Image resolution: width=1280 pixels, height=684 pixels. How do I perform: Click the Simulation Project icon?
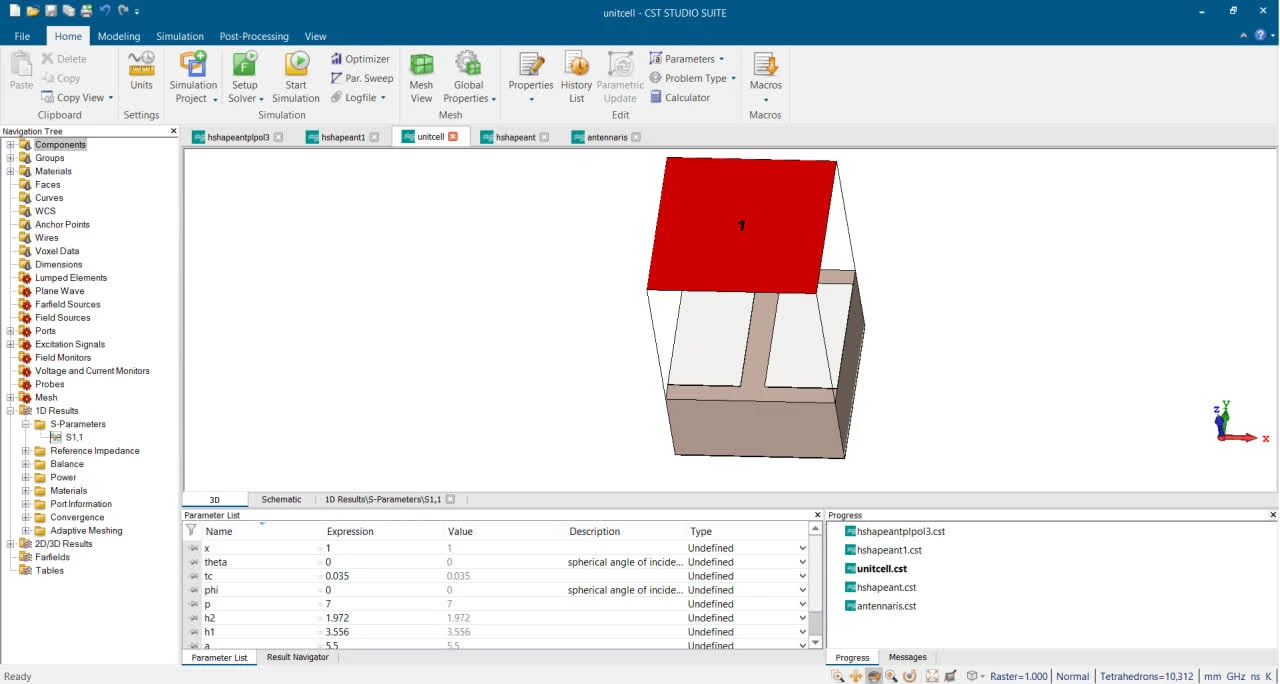click(x=193, y=77)
